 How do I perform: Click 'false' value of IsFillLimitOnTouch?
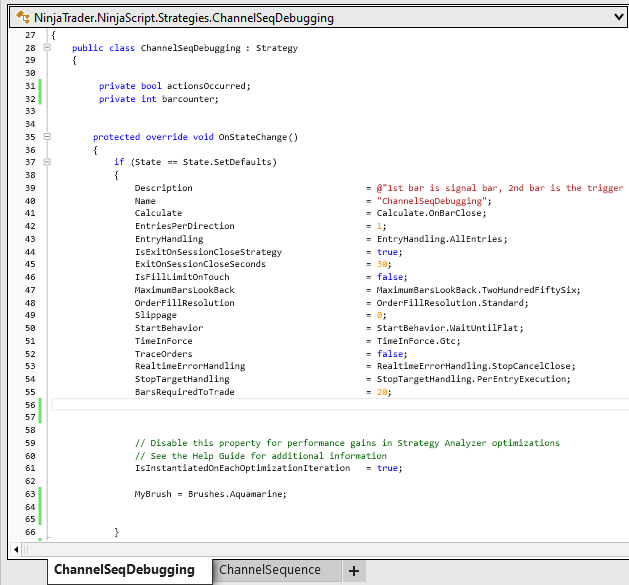[x=390, y=277]
